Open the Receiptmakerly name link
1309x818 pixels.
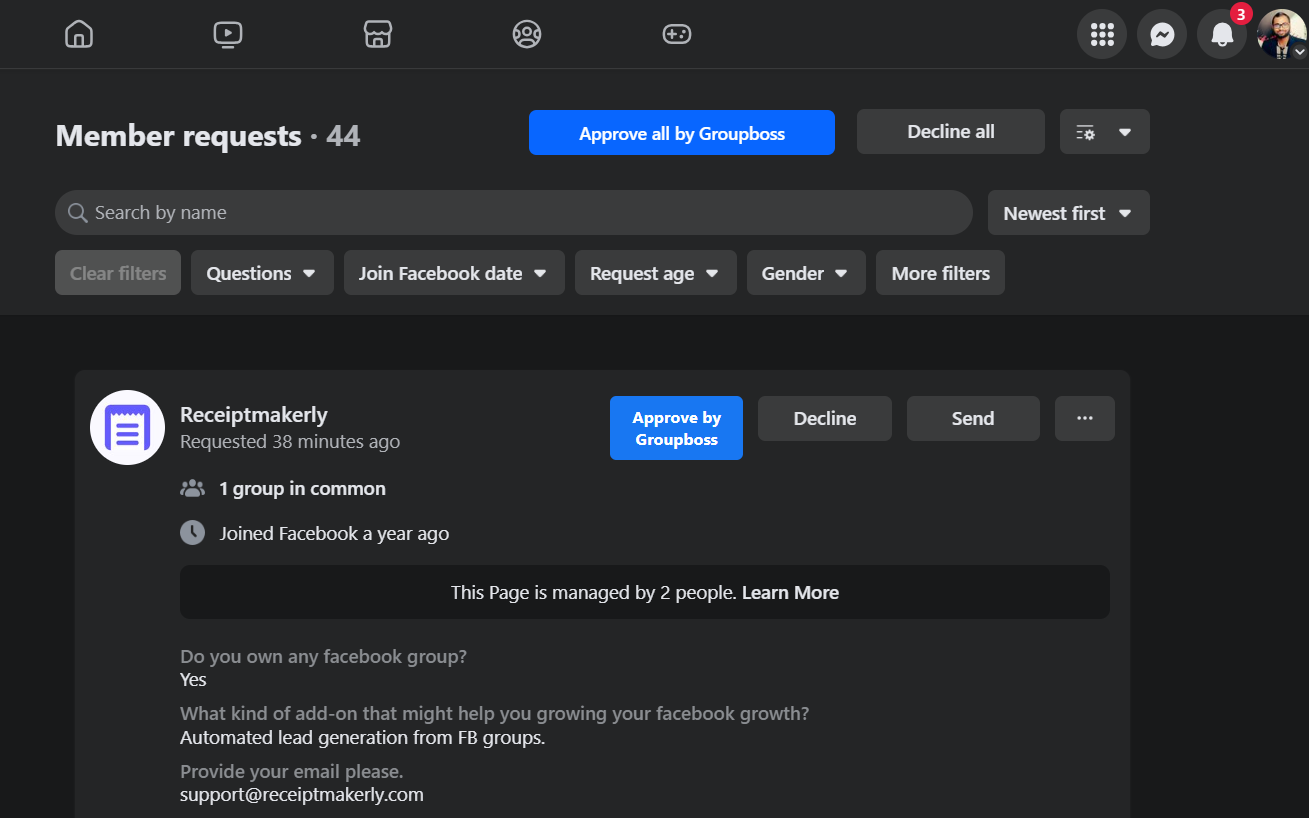(254, 415)
